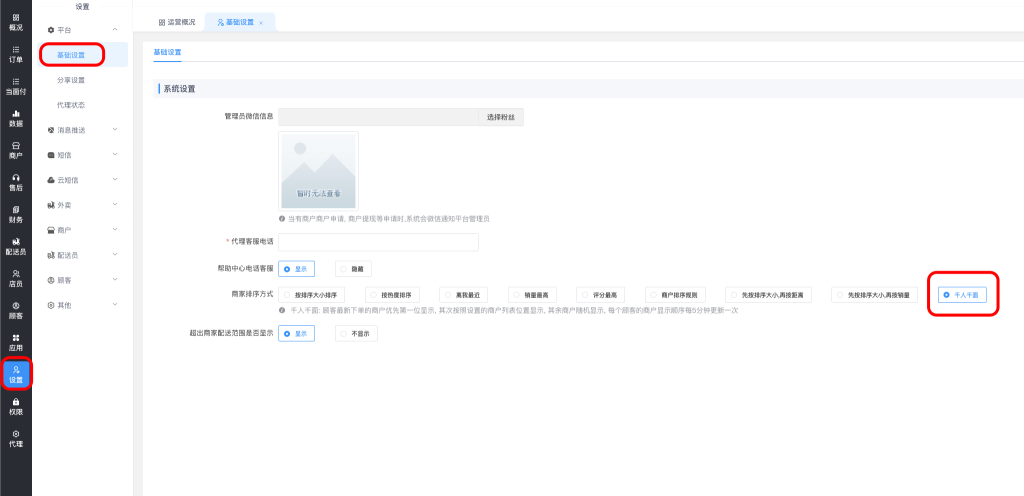Expand the 外卖 submenu

tap(84, 205)
